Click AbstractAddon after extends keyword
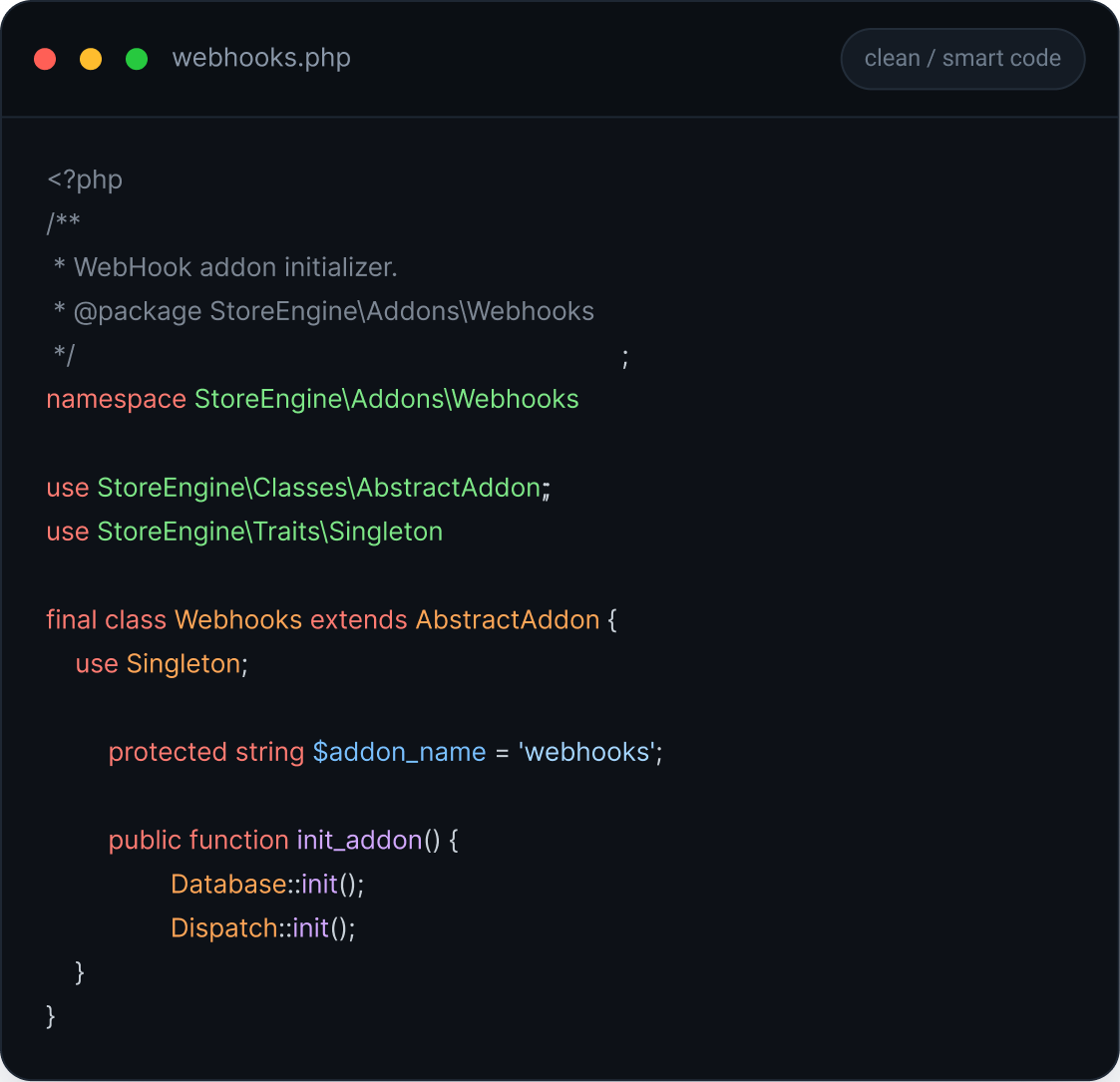This screenshot has height=1082, width=1120. (x=508, y=620)
